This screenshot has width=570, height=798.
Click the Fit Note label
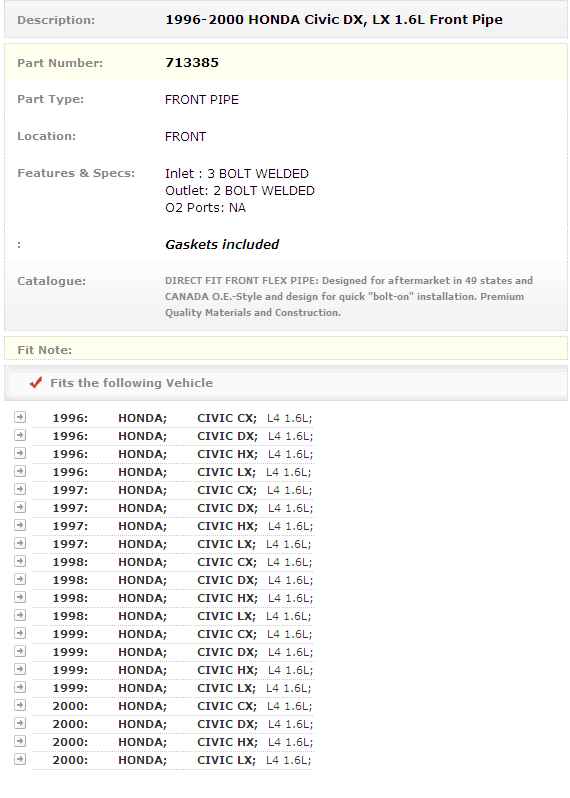[44, 350]
